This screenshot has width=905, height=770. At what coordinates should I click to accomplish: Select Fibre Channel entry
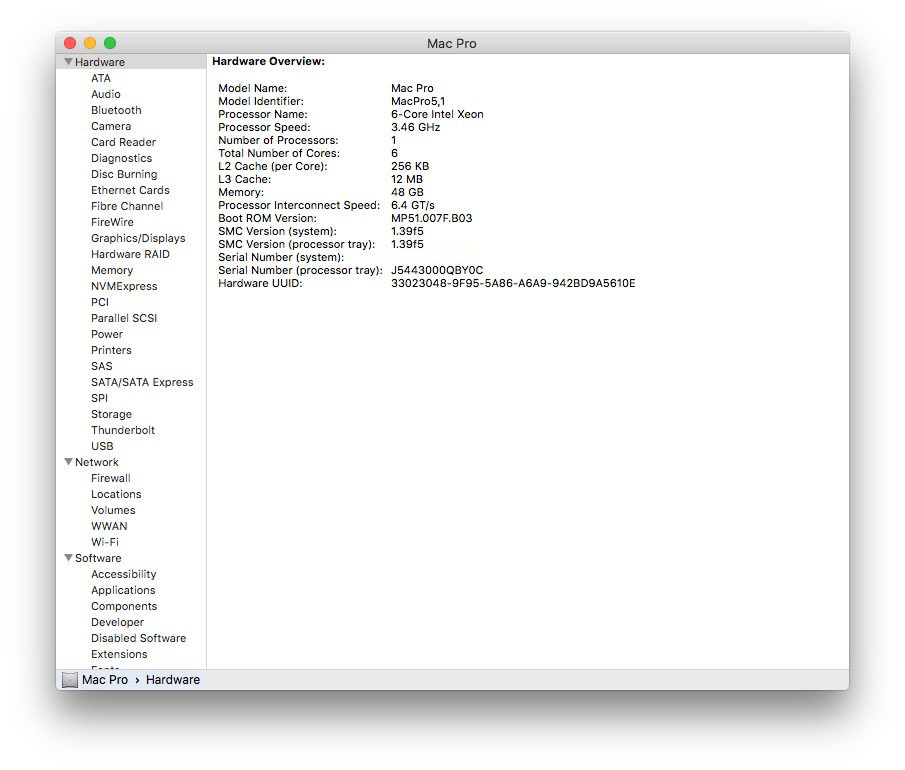coord(127,206)
